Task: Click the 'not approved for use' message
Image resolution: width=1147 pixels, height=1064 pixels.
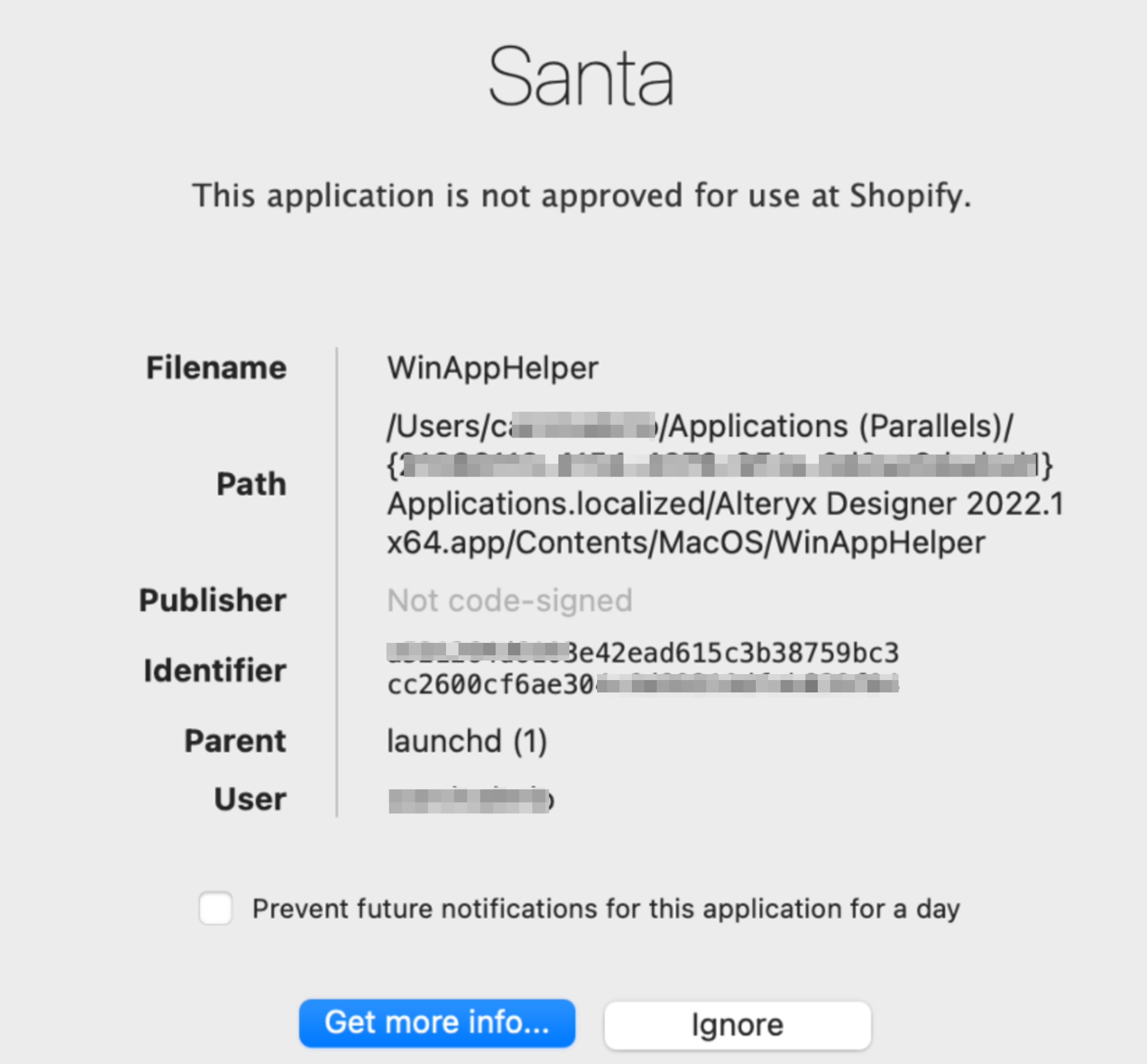Action: click(581, 196)
